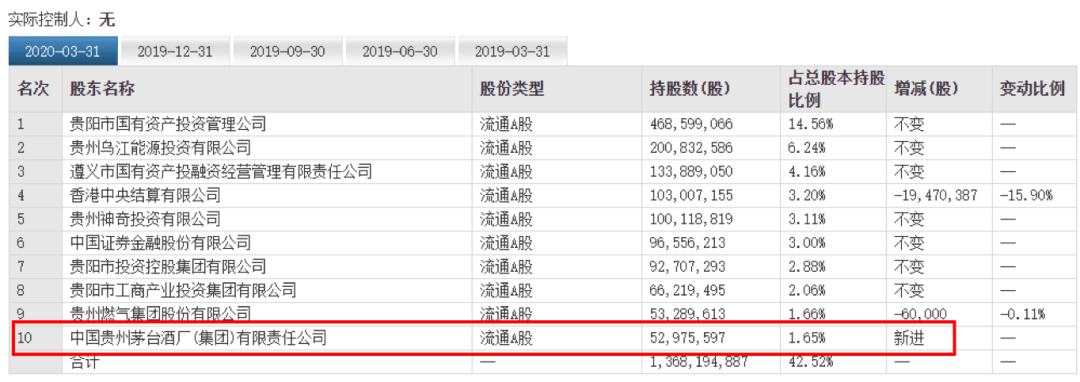The height and width of the screenshot is (382, 1080).
Task: Select the 2019-09-30 tab
Action: tap(287, 52)
